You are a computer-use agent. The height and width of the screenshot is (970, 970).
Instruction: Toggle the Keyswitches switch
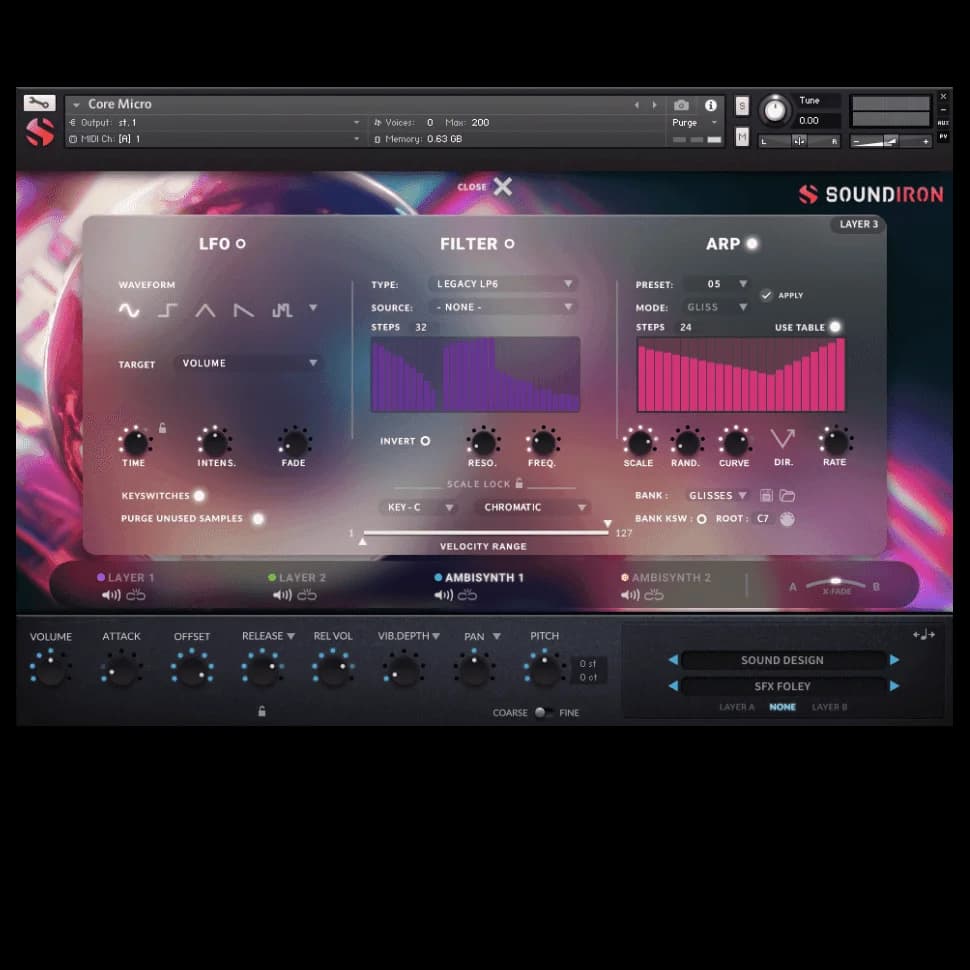tap(199, 496)
